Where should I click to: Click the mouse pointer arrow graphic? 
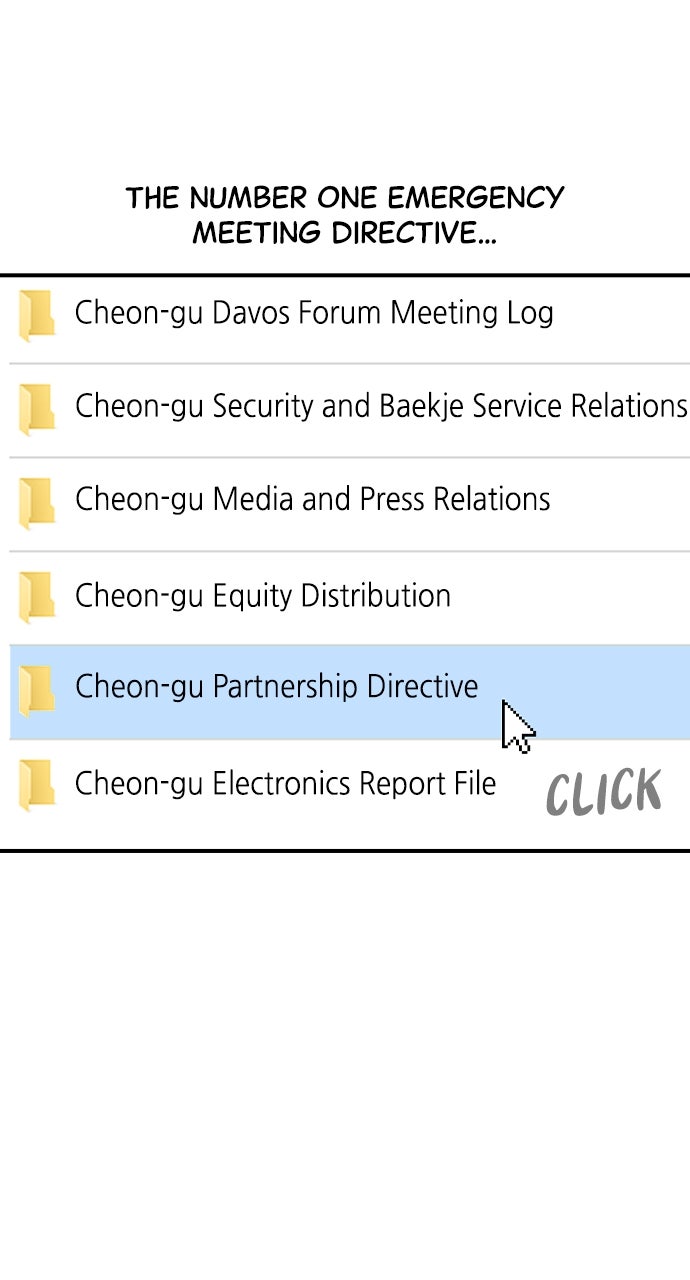[x=516, y=725]
